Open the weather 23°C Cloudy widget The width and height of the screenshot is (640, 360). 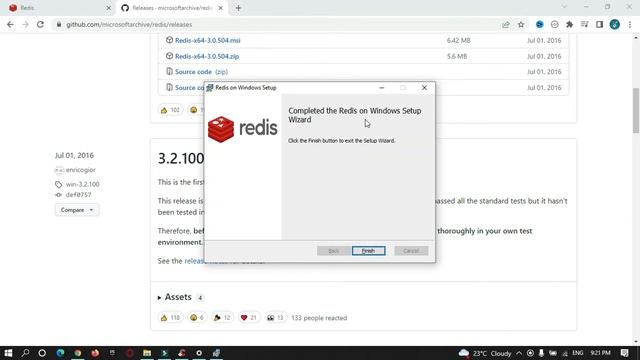485,353
